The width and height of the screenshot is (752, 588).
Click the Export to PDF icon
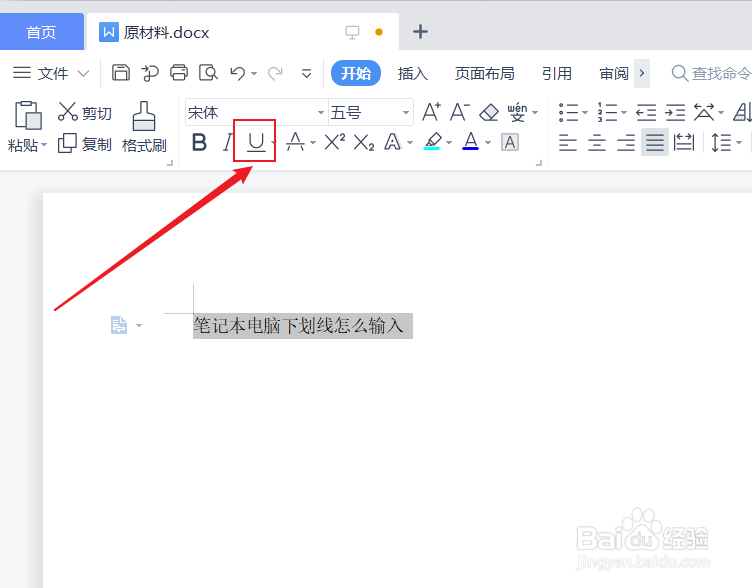click(x=150, y=73)
